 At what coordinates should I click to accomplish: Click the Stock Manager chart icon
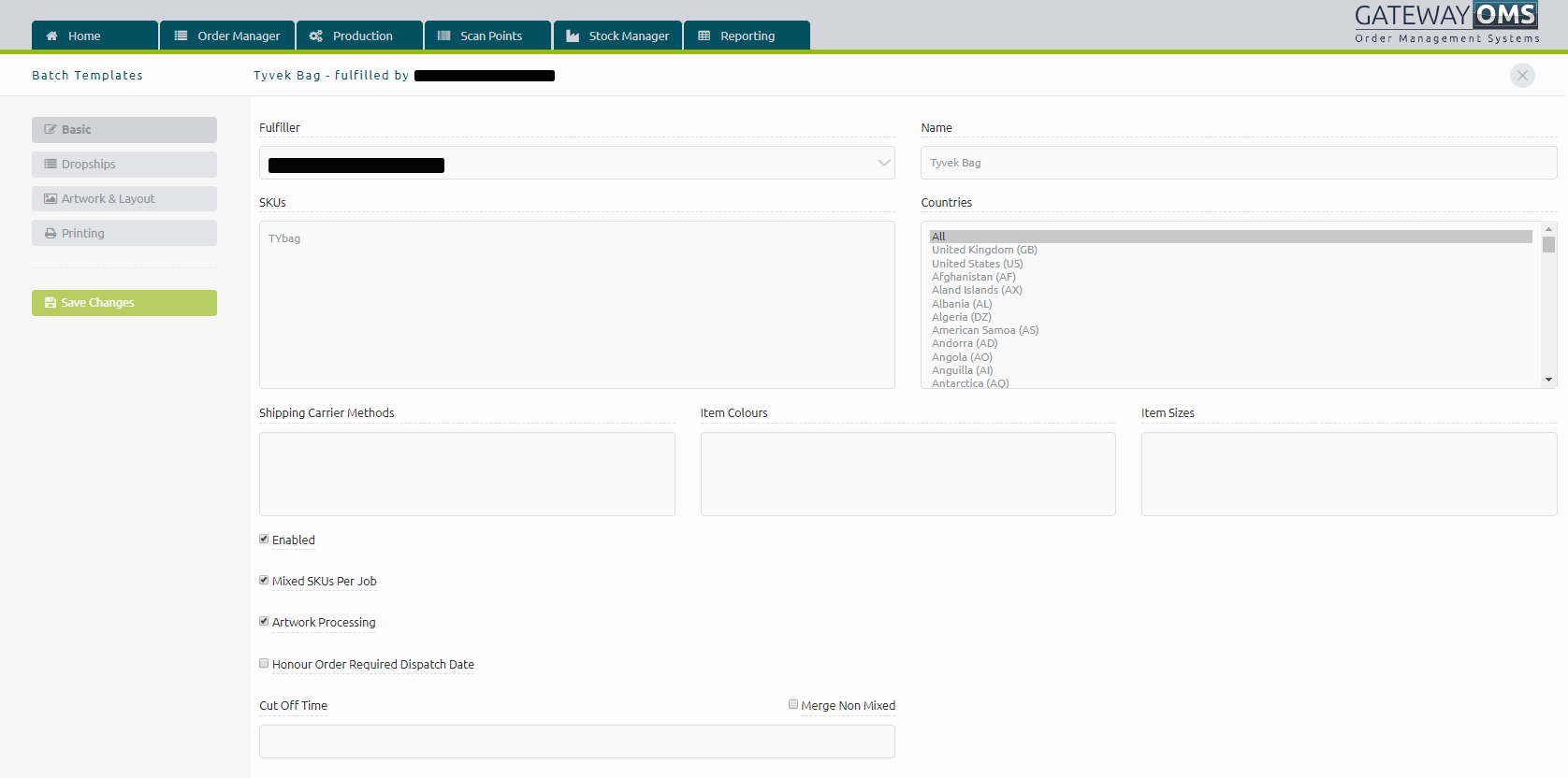pyautogui.click(x=573, y=36)
